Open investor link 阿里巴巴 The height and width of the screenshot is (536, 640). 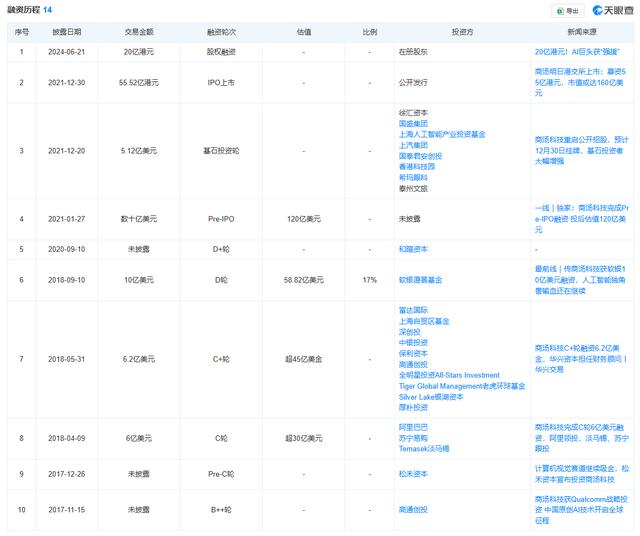tap(413, 427)
